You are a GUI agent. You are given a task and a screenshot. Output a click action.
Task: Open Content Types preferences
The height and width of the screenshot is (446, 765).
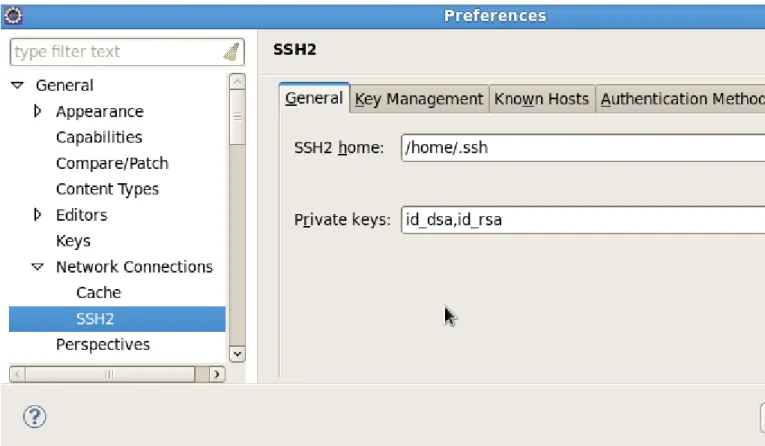[107, 189]
